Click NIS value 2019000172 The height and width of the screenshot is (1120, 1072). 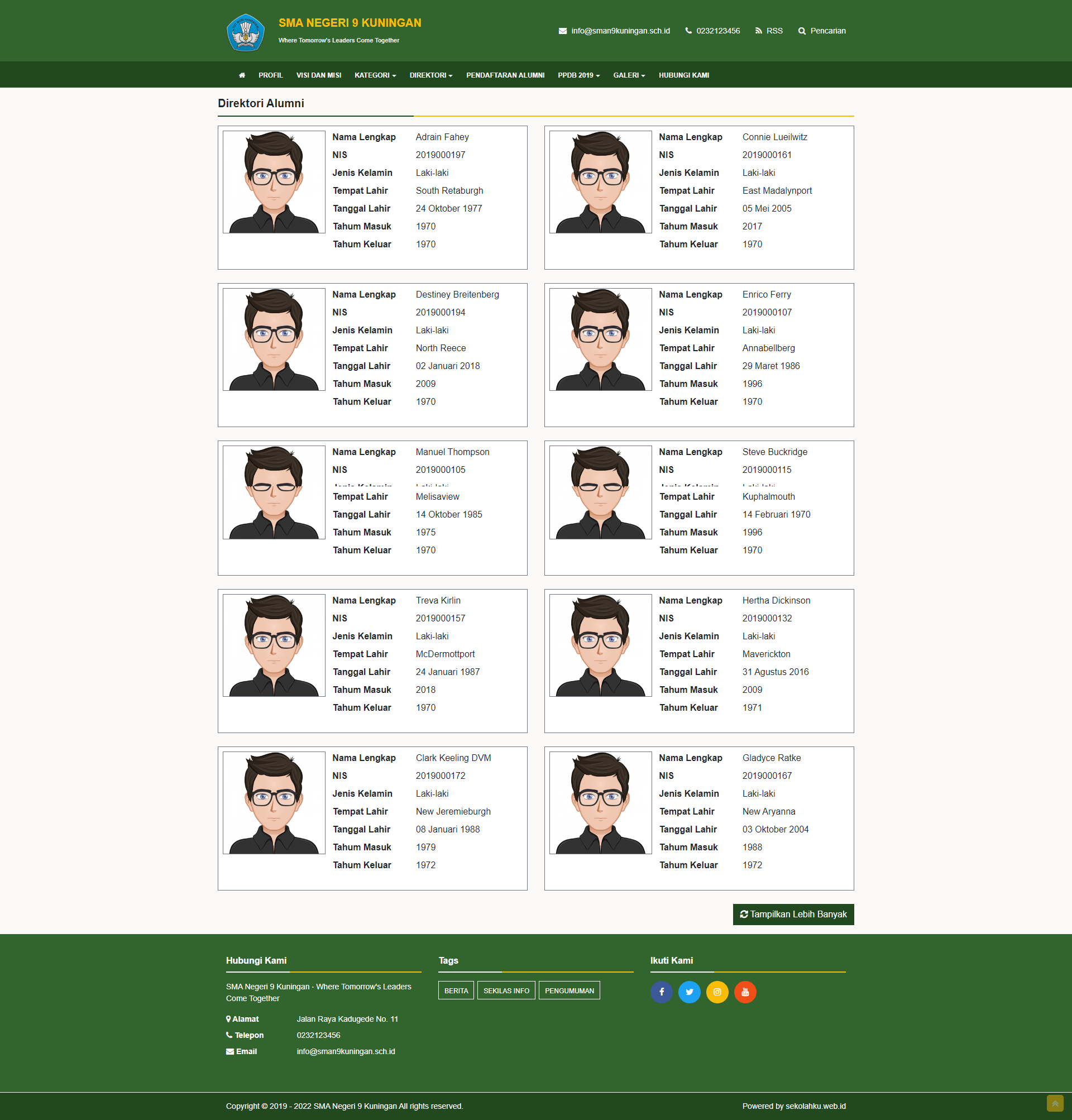440,776
